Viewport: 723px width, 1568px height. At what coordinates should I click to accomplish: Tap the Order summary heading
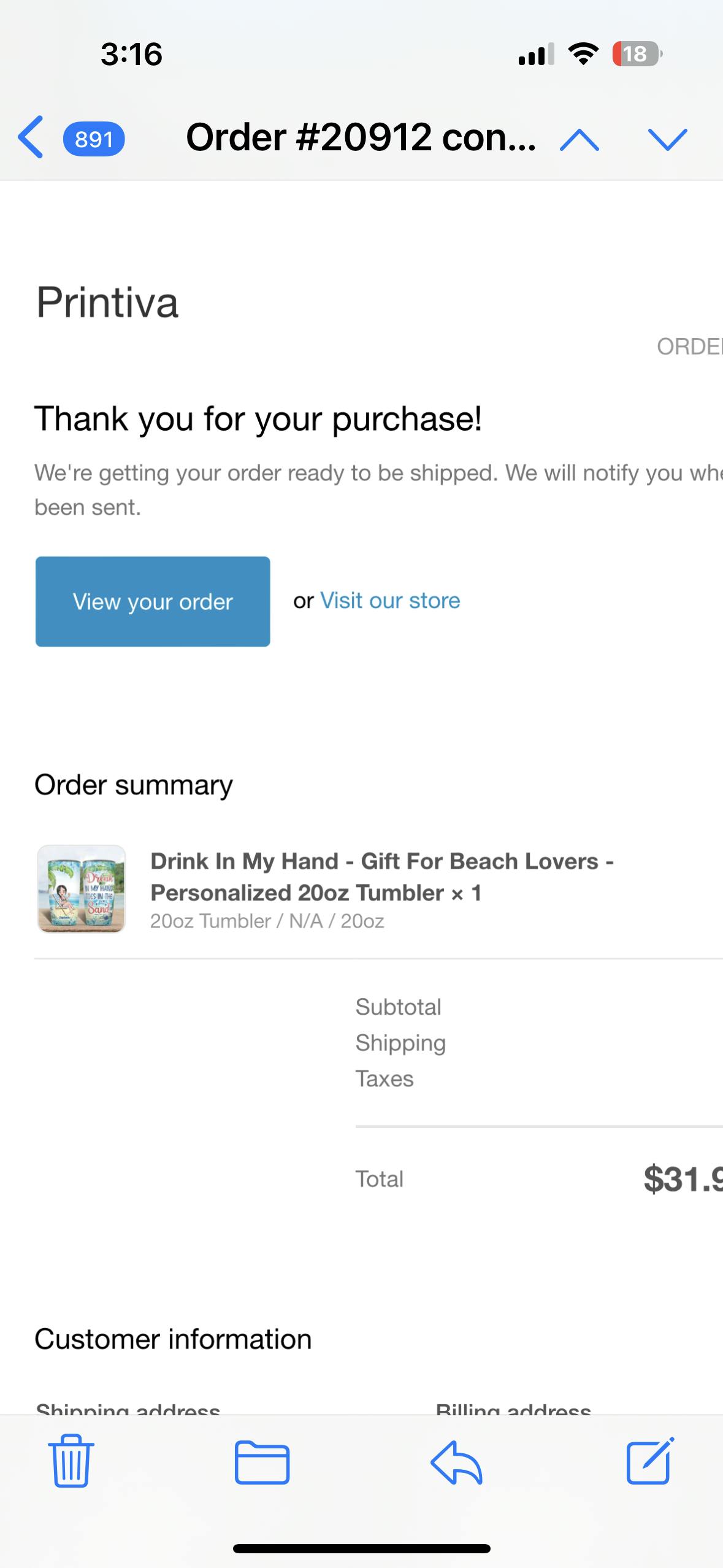[x=134, y=785]
